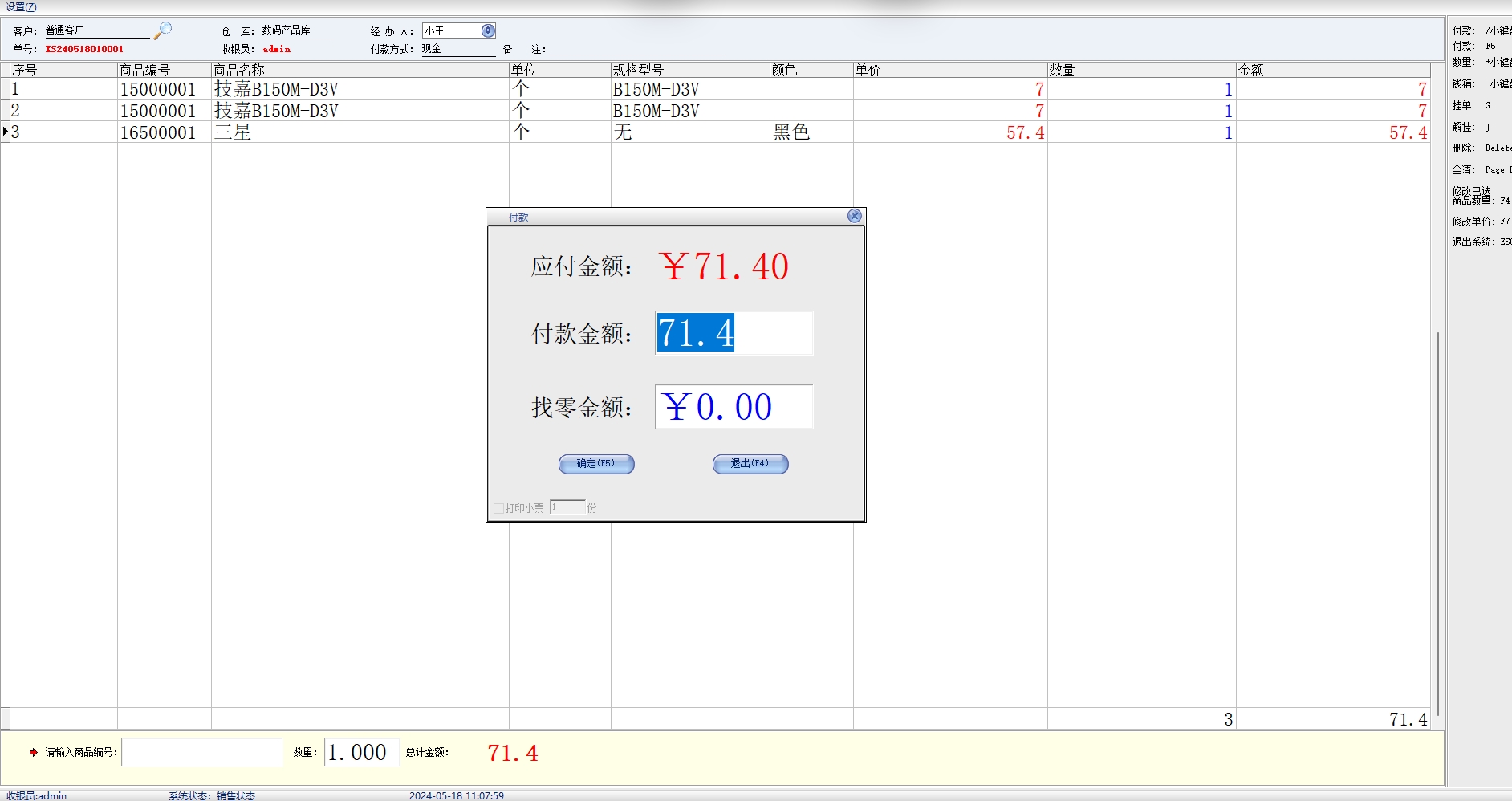Image resolution: width=1512 pixels, height=801 pixels.
Task: Click the customer search magnifier icon
Action: coord(163,30)
